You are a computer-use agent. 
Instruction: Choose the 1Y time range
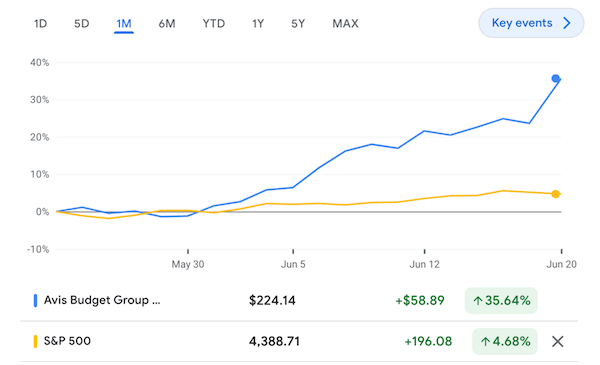click(x=258, y=24)
